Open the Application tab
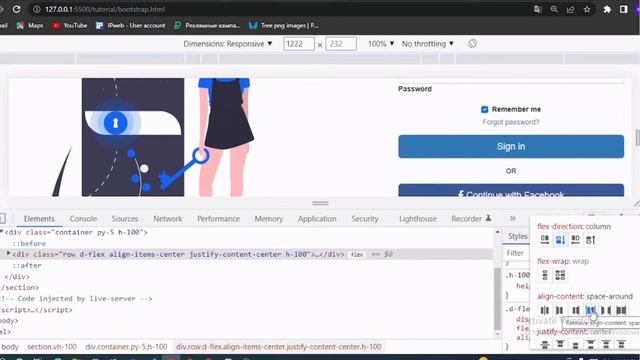Image resolution: width=640 pixels, height=360 pixels. (317, 219)
